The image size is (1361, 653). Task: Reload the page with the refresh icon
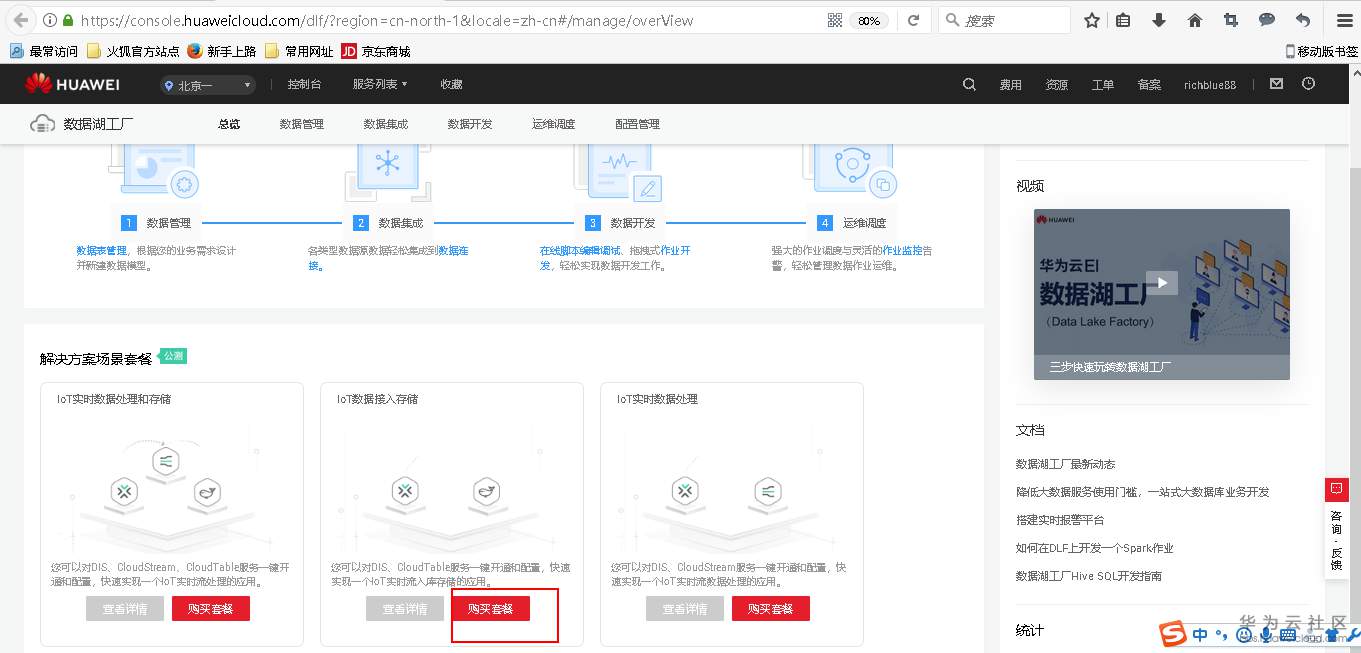click(913, 19)
